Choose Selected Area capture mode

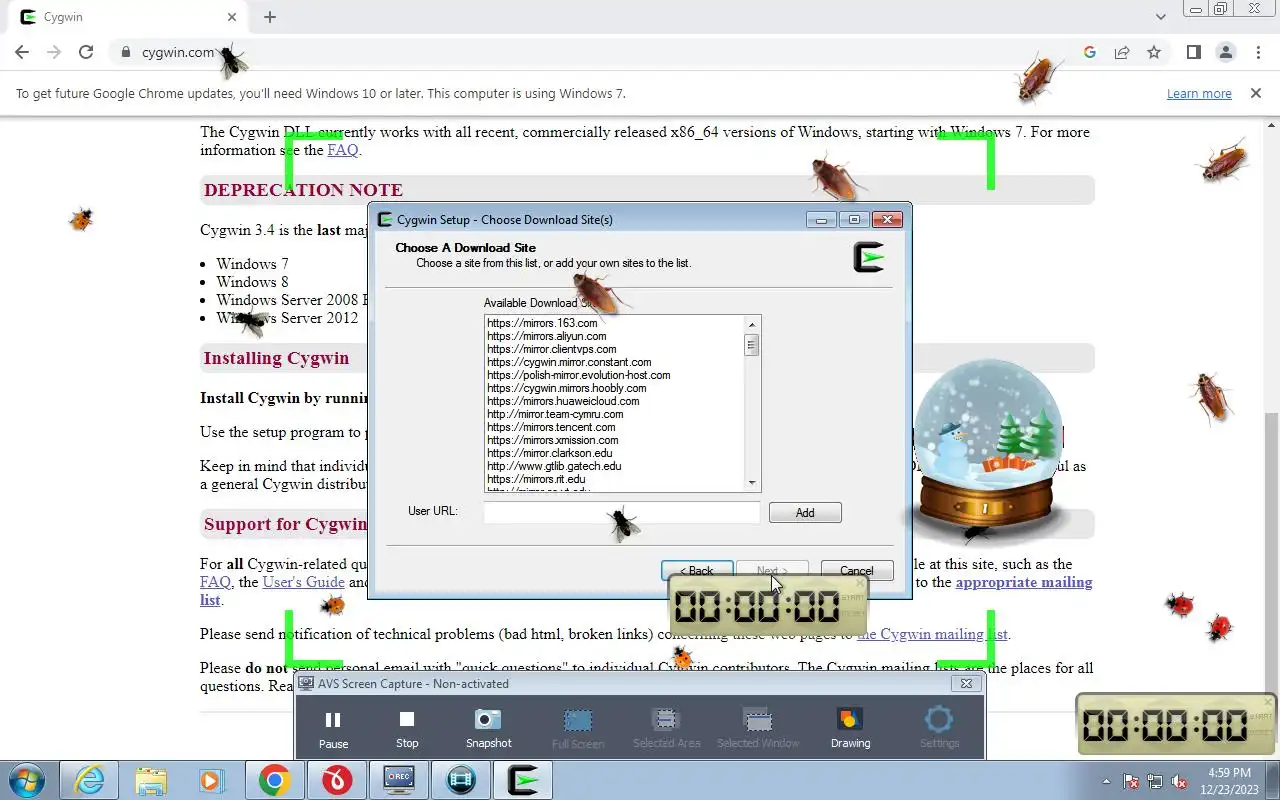666,729
